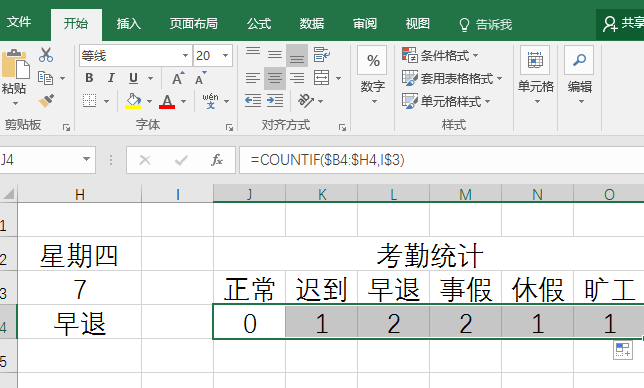Viewport: 644px width, 388px height.
Task: Switch to the Review (审阅) tab
Action: tap(365, 24)
